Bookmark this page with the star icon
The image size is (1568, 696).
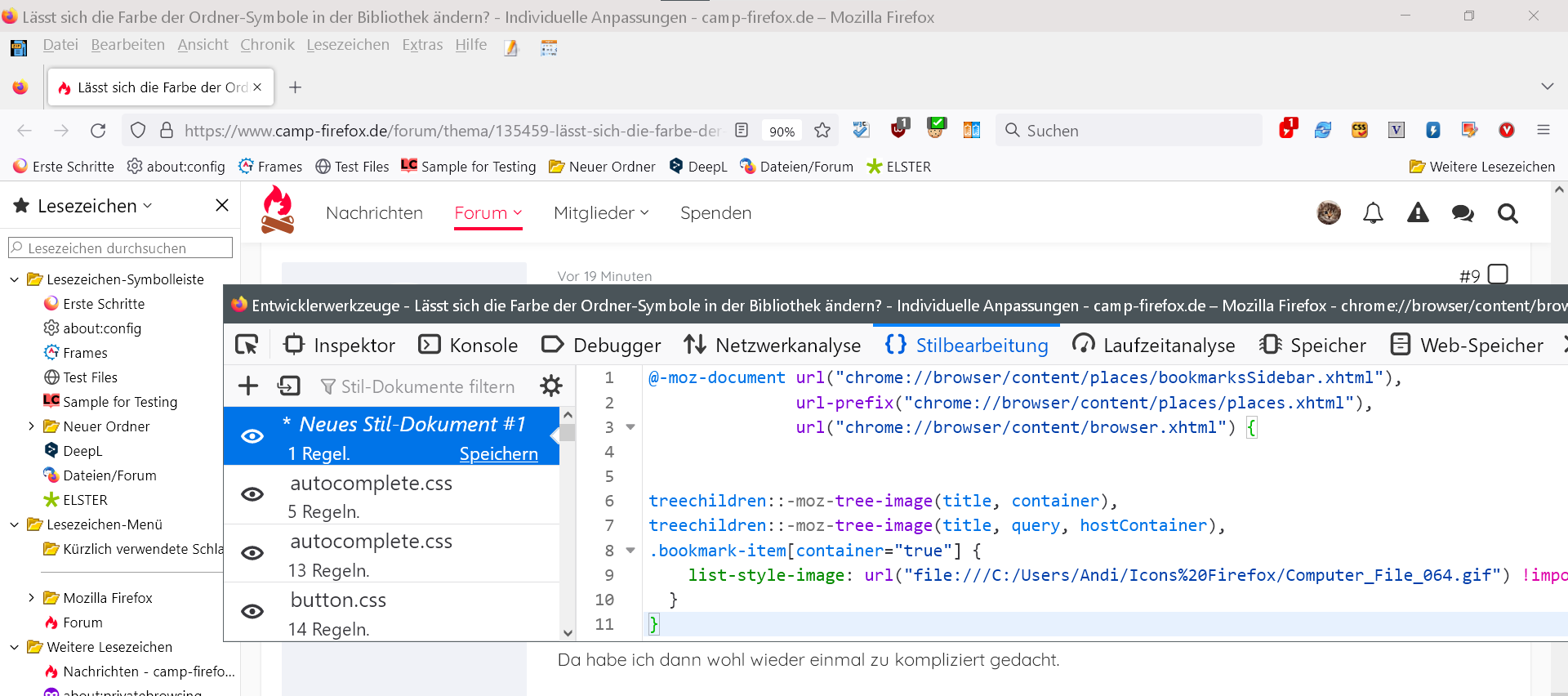point(822,131)
